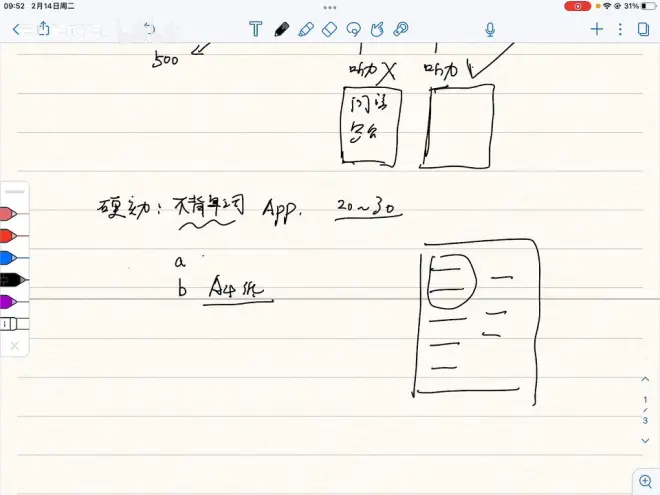Undo the last stroke
This screenshot has width=660, height=495.
[148, 29]
